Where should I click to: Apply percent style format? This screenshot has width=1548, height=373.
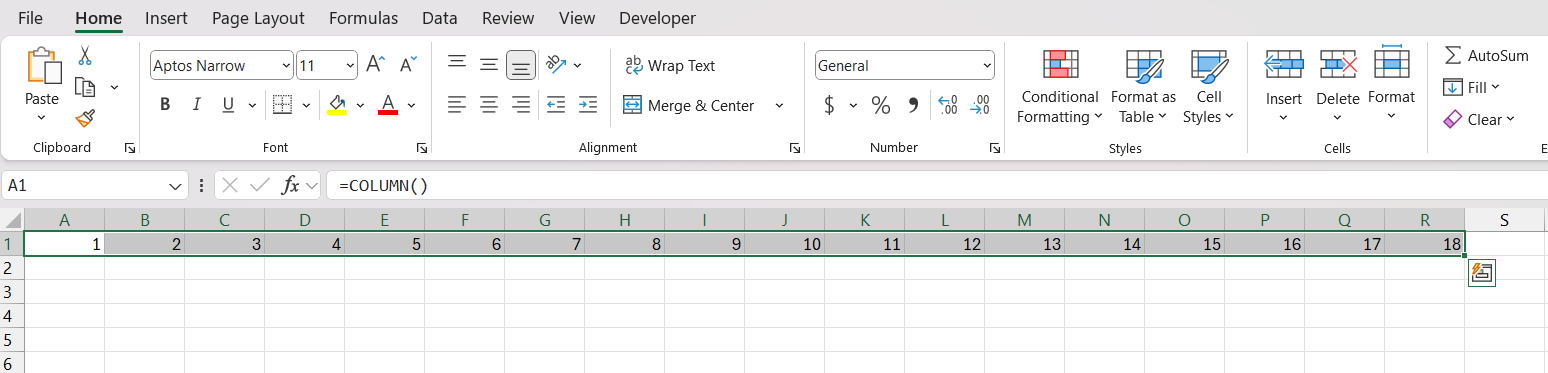880,105
